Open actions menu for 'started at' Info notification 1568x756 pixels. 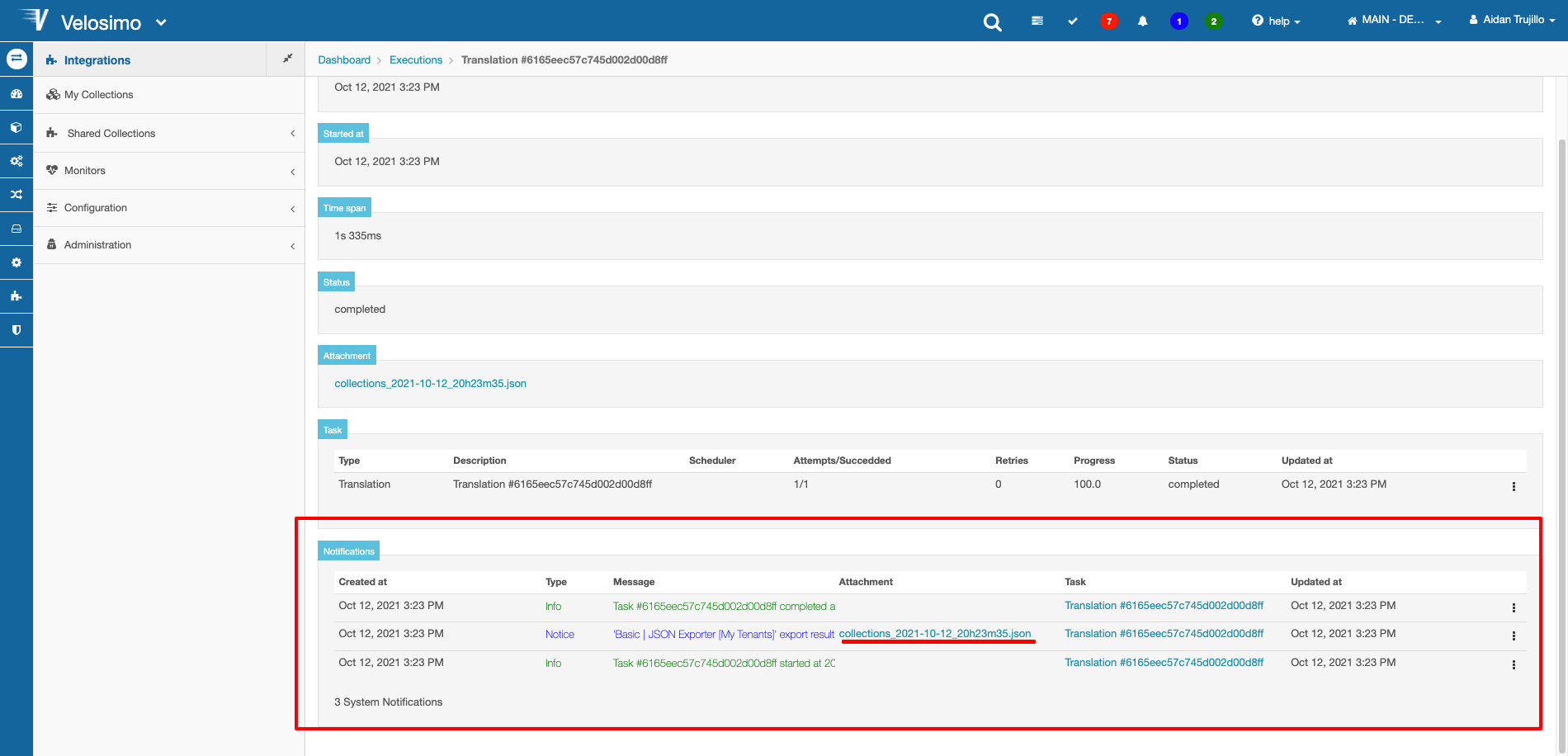coord(1514,664)
